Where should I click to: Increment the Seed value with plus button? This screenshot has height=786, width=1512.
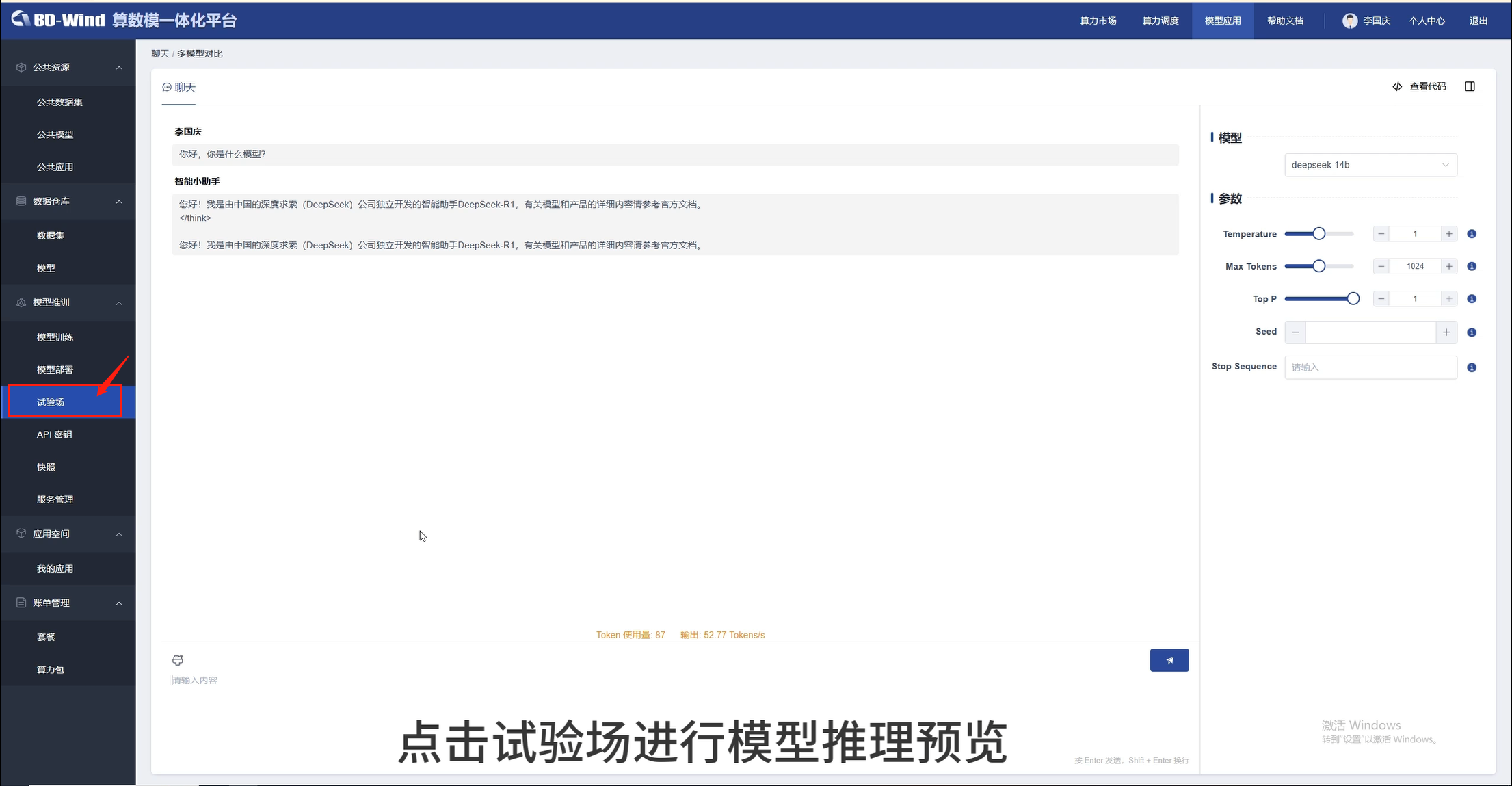1446,332
